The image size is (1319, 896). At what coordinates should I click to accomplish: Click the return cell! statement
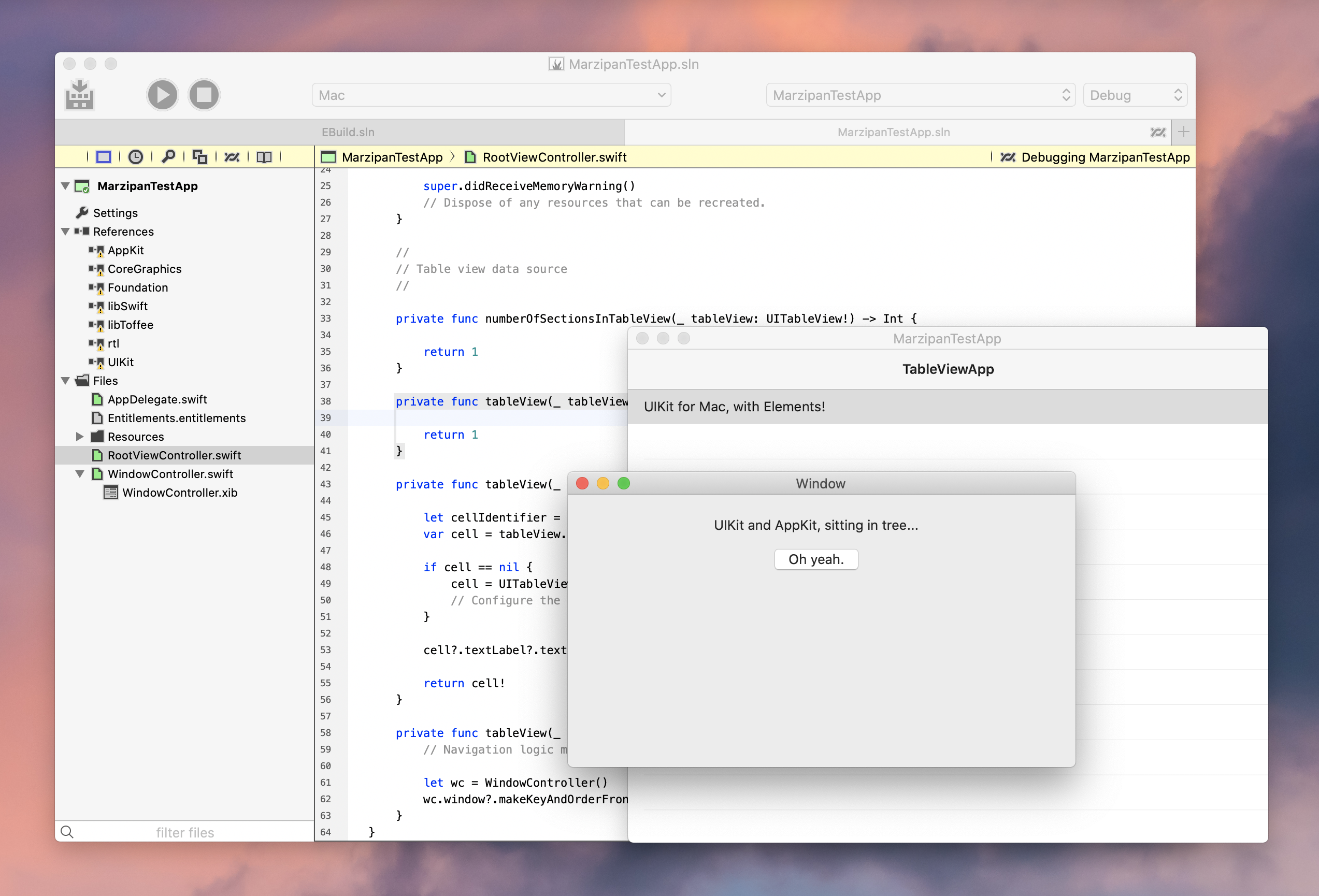[x=464, y=683]
